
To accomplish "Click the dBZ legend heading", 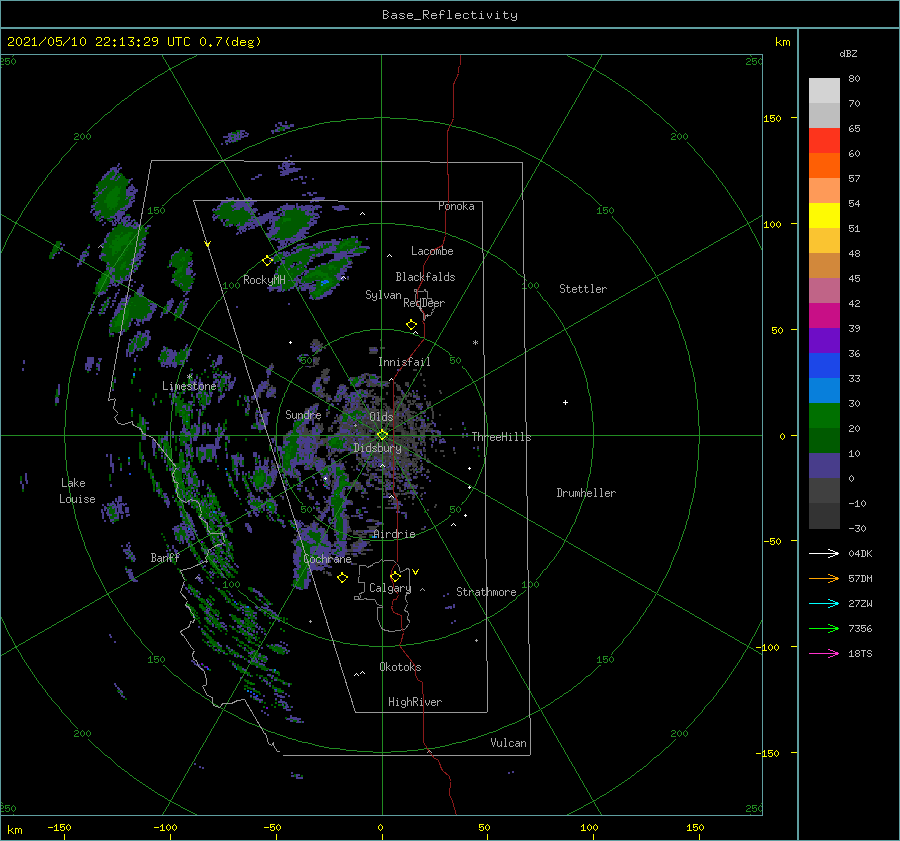I will tap(848, 53).
